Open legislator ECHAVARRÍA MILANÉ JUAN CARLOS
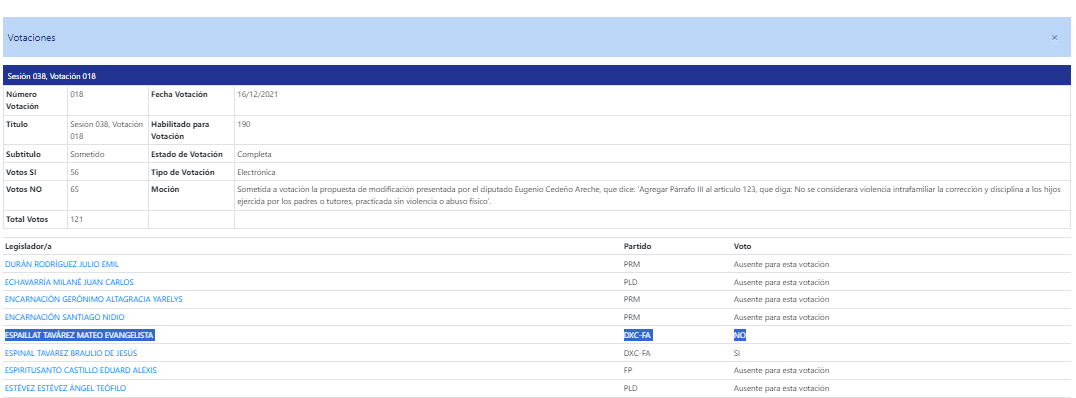Image resolution: width=1076 pixels, height=398 pixels. coord(69,282)
